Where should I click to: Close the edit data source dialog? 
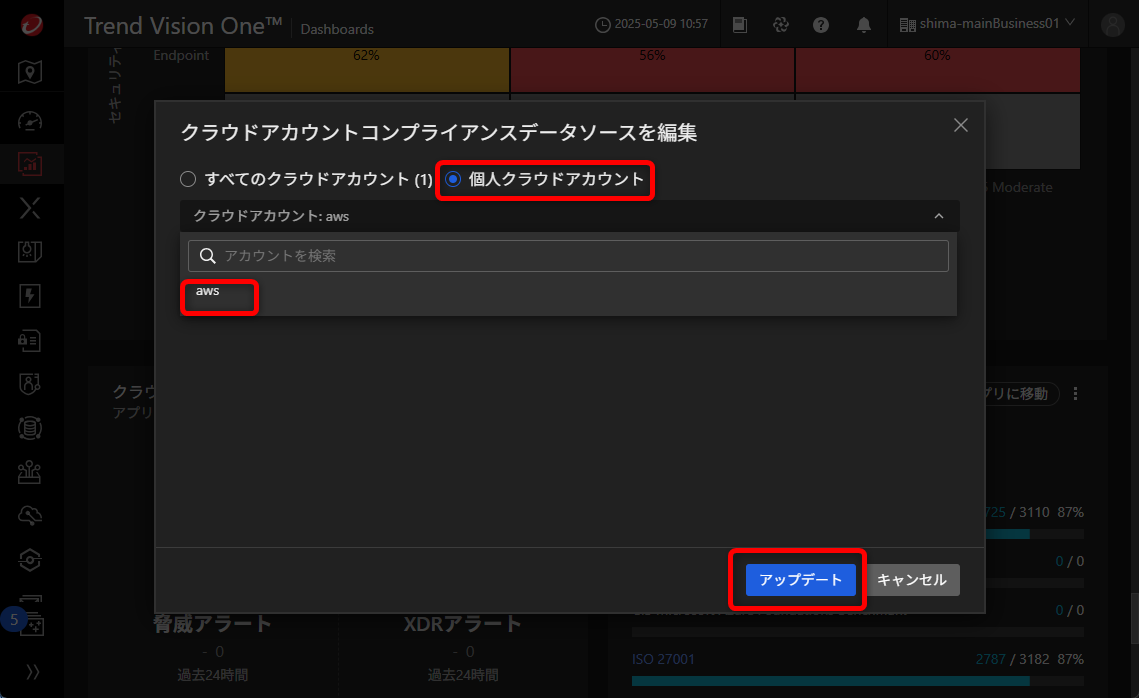pos(960,125)
